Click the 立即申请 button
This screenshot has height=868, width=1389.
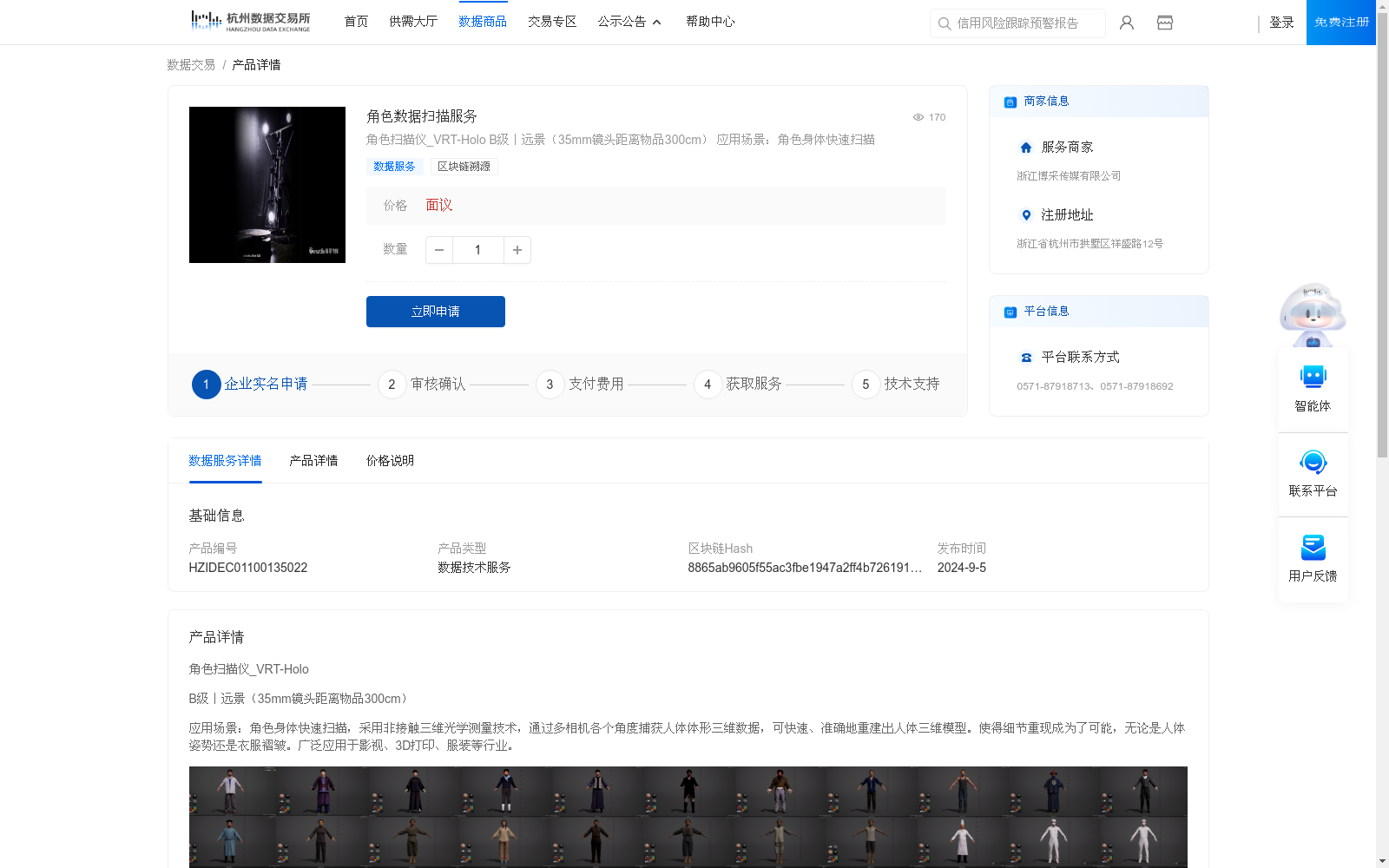pyautogui.click(x=436, y=312)
